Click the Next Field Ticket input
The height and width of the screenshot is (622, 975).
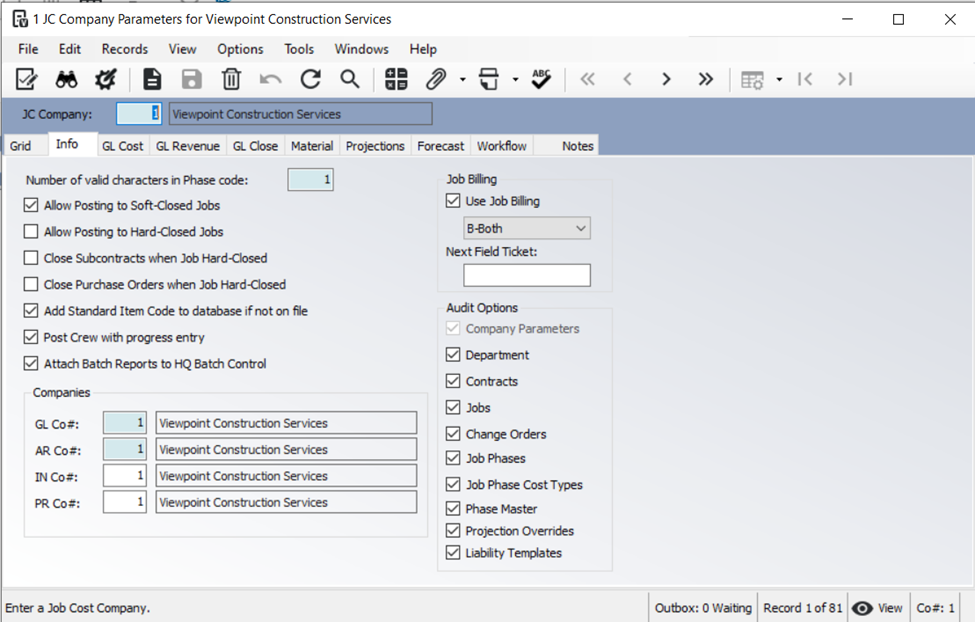point(527,275)
